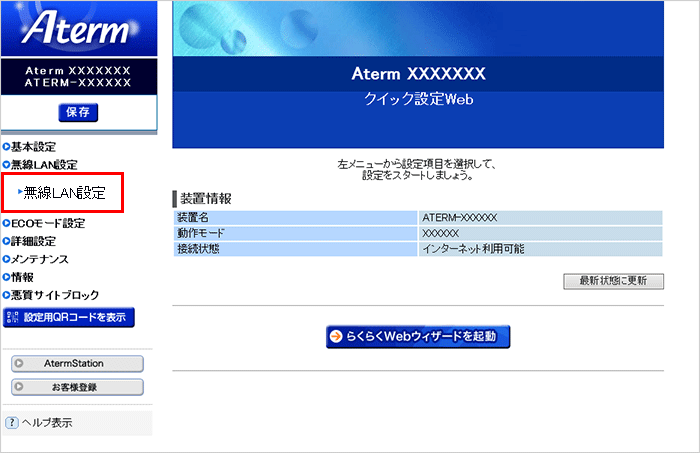Click the Aterm logo

point(78,29)
